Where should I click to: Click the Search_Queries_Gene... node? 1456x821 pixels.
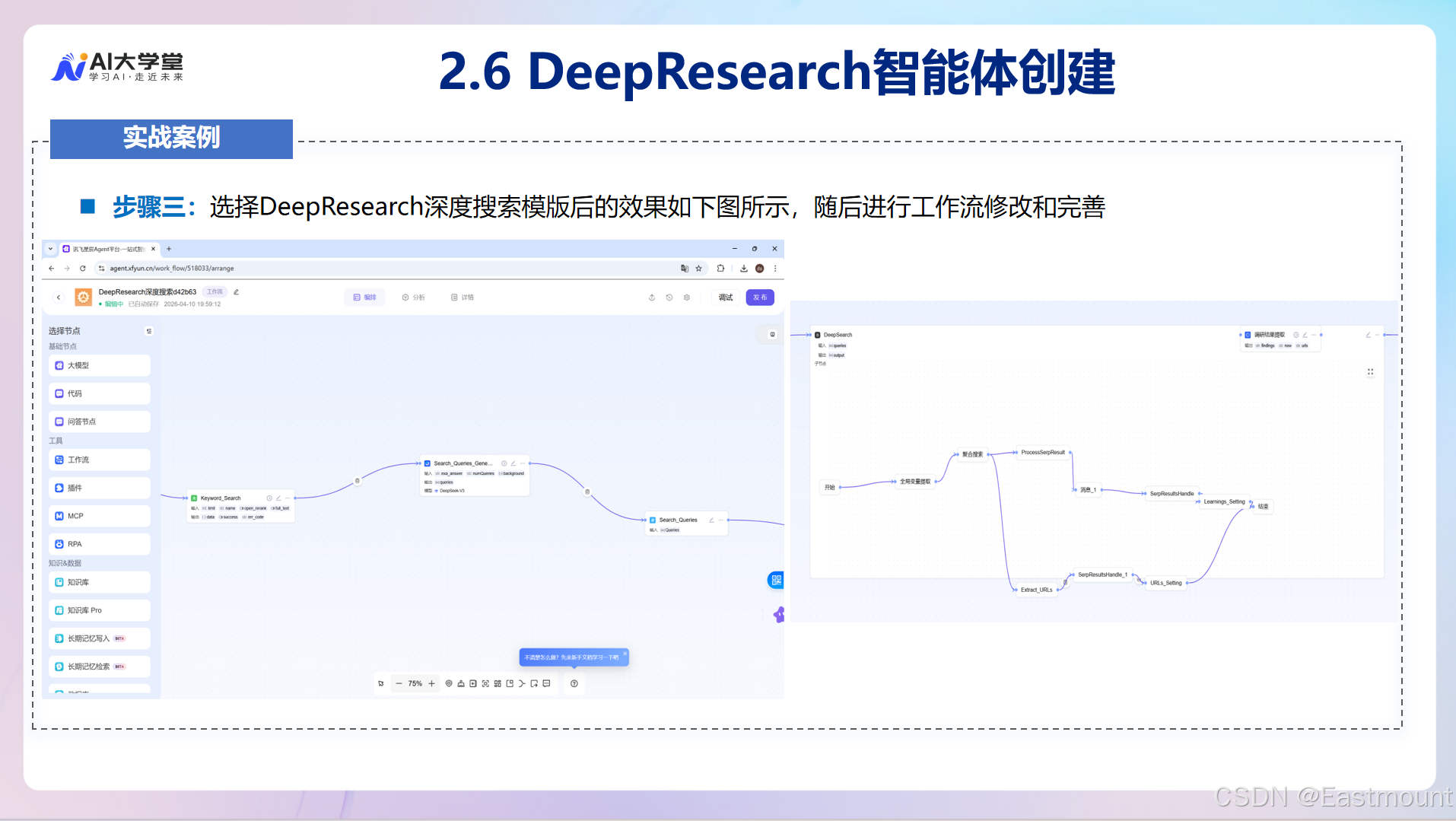click(475, 476)
